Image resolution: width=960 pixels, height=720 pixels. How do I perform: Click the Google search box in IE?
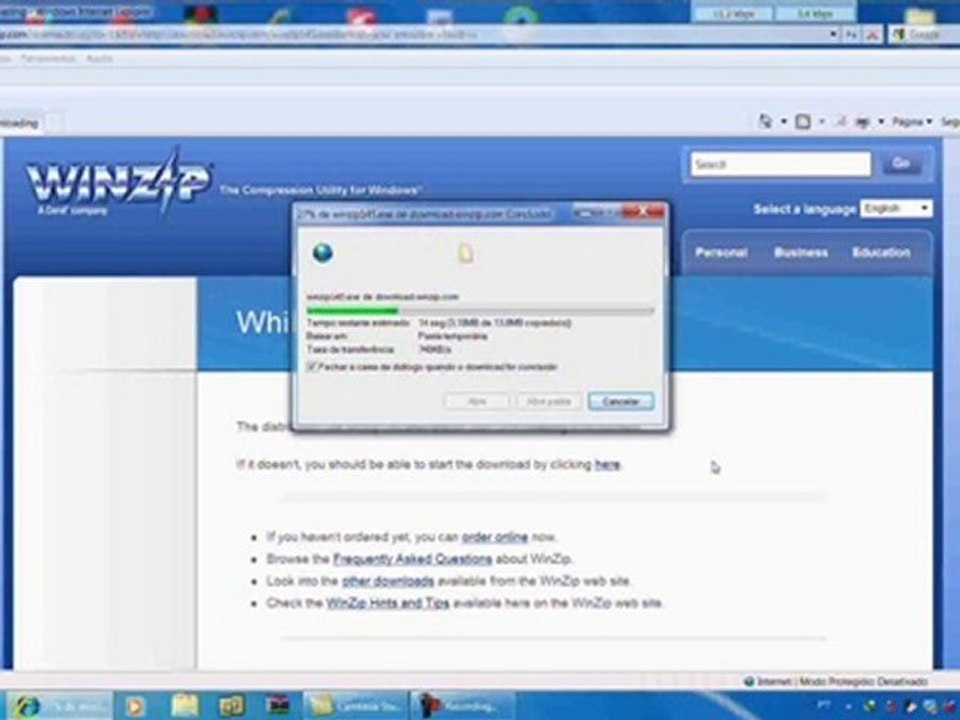point(924,35)
